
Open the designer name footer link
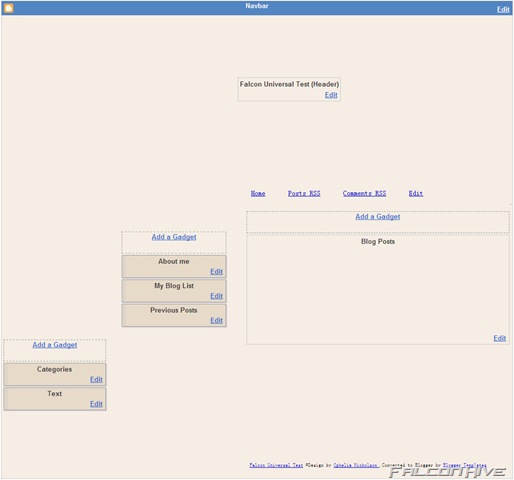pyautogui.click(x=356, y=465)
